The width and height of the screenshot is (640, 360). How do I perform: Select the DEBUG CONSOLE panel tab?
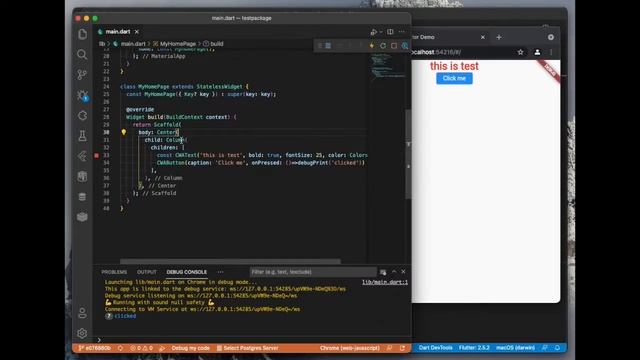pyautogui.click(x=187, y=272)
